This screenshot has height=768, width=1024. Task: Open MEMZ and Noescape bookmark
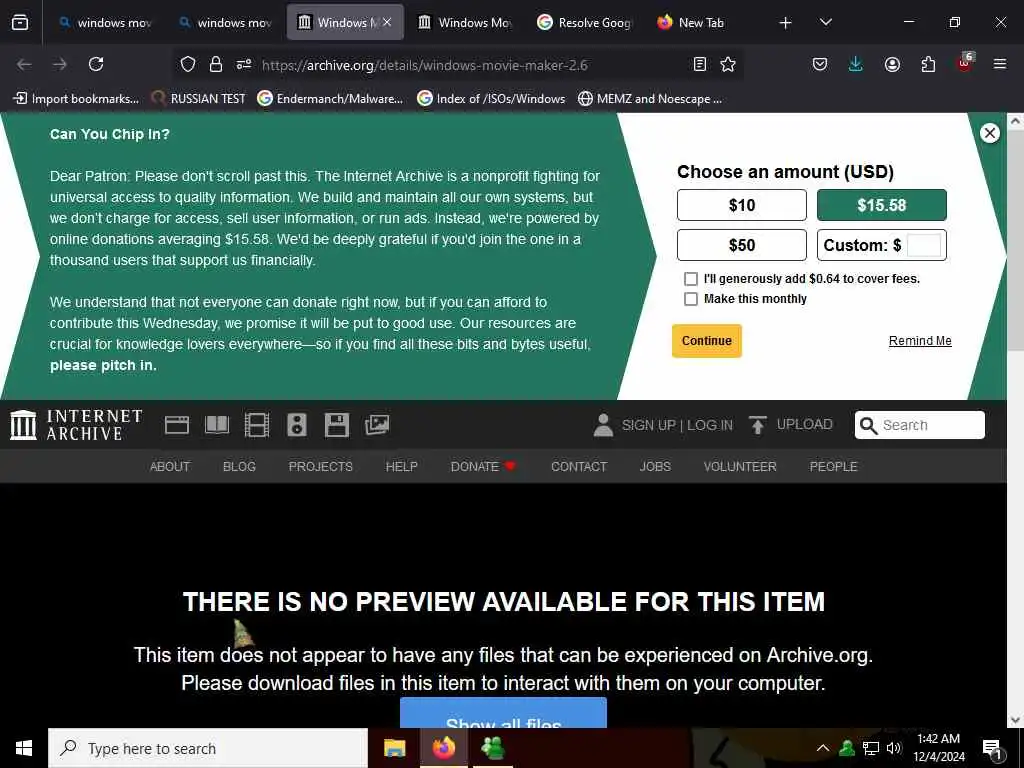[x=650, y=99]
